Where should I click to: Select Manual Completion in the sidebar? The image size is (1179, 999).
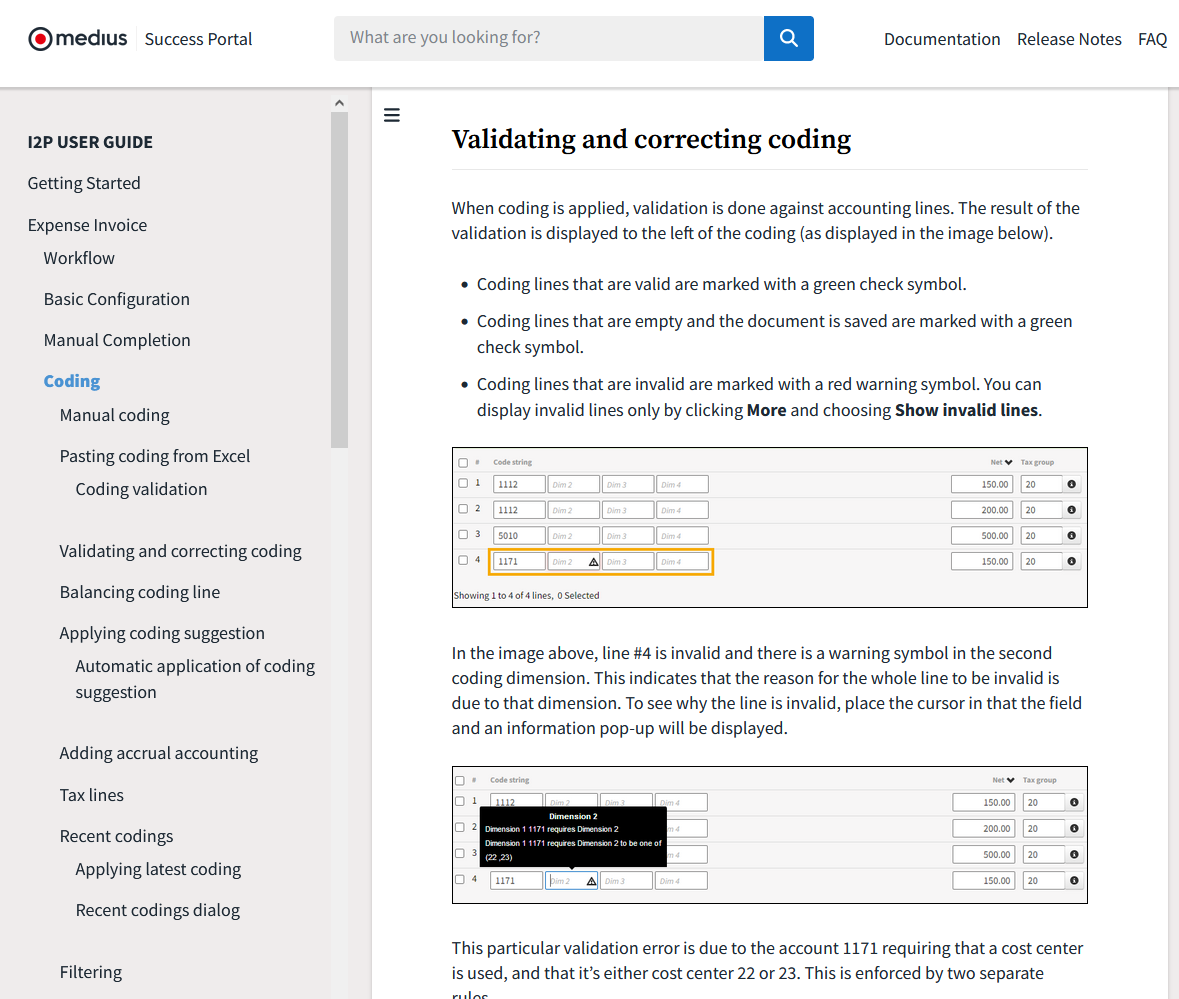tap(117, 341)
